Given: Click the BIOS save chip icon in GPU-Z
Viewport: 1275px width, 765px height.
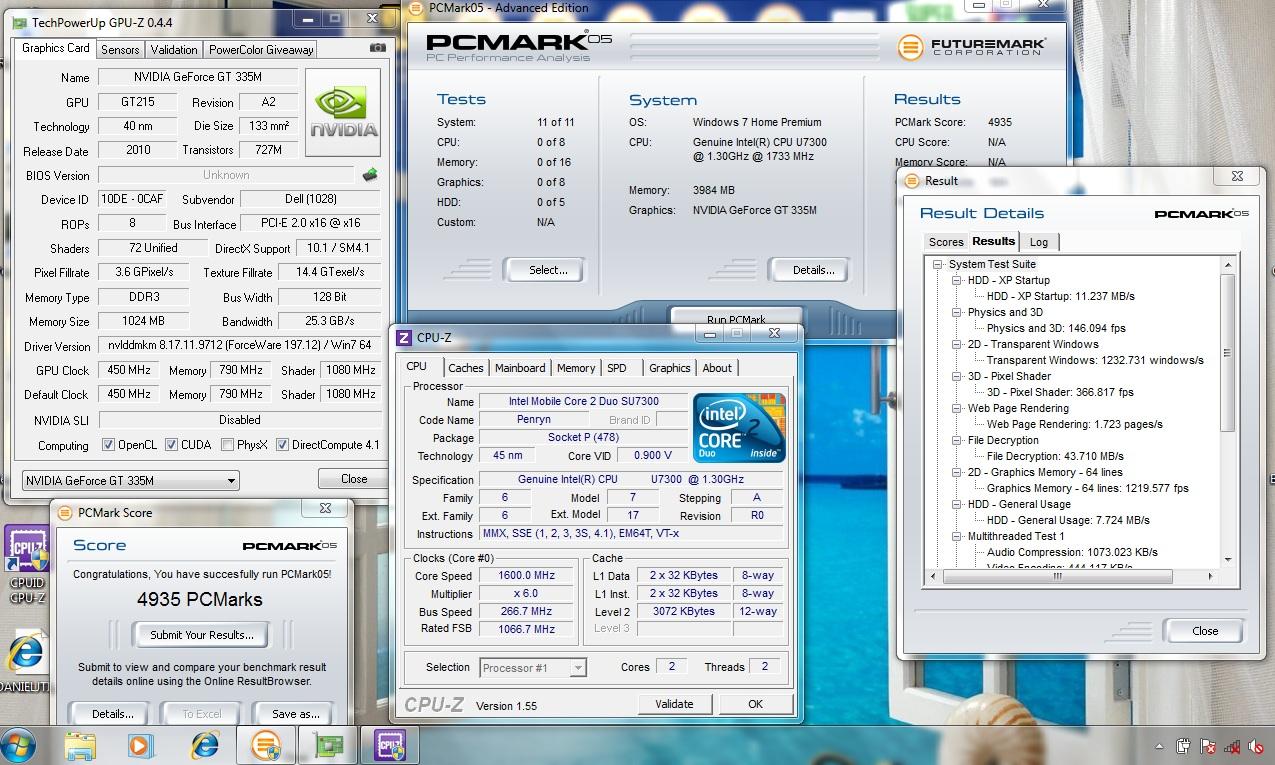Looking at the screenshot, I should point(370,175).
